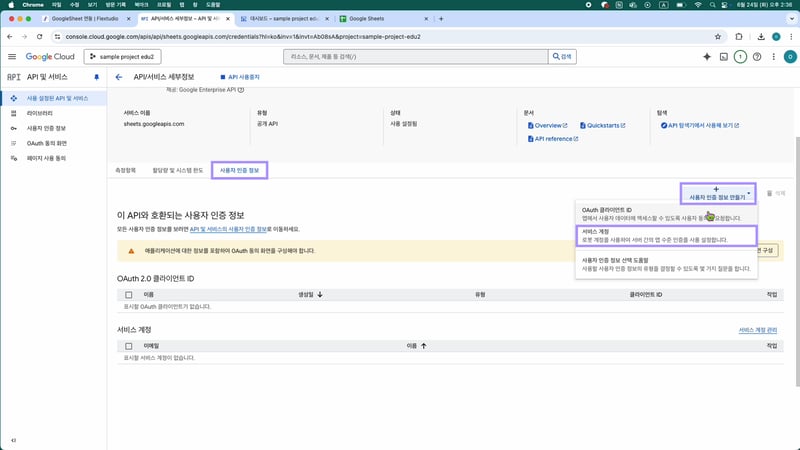Open the Apple menu
This screenshot has height=450, width=800.
tap(11, 5)
